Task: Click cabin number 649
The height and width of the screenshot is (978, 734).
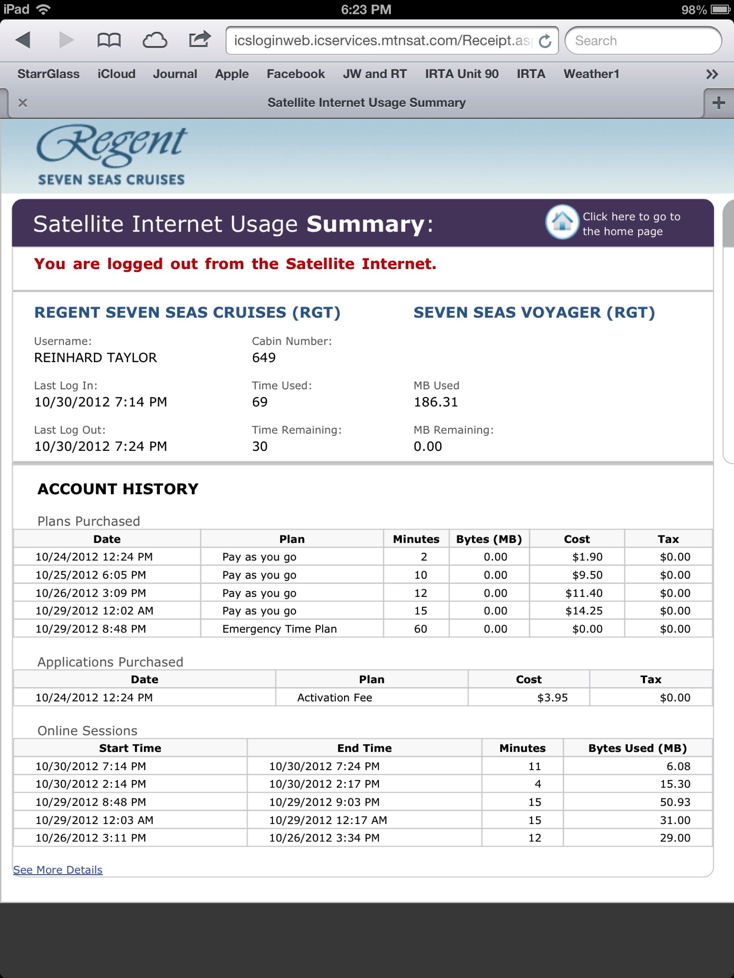Action: [263, 357]
